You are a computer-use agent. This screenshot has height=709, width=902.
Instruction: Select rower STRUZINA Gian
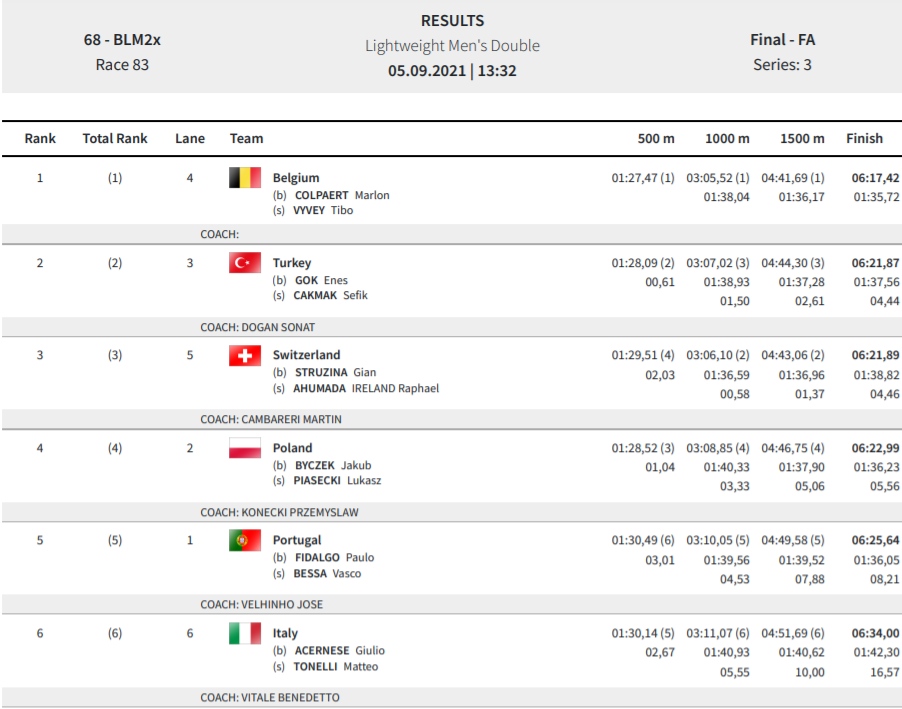[x=335, y=372]
